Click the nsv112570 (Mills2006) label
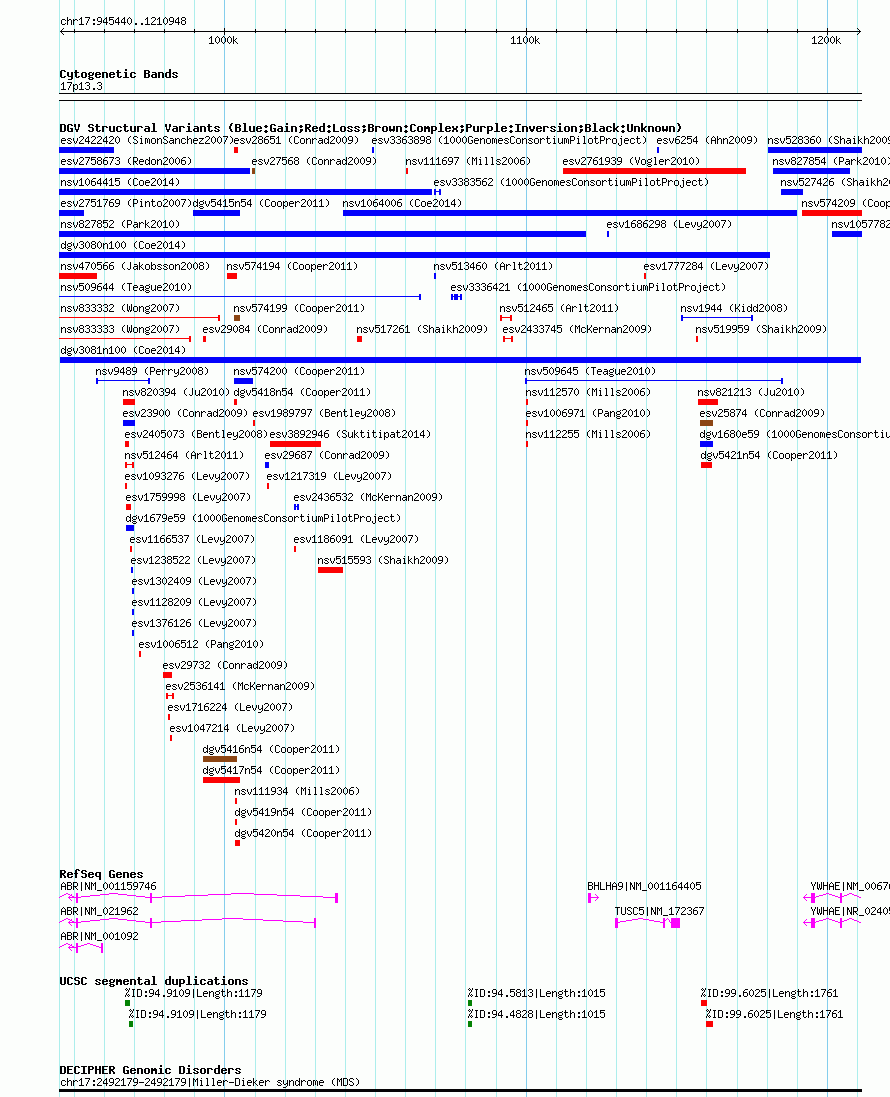The image size is (890, 1097). click(588, 392)
